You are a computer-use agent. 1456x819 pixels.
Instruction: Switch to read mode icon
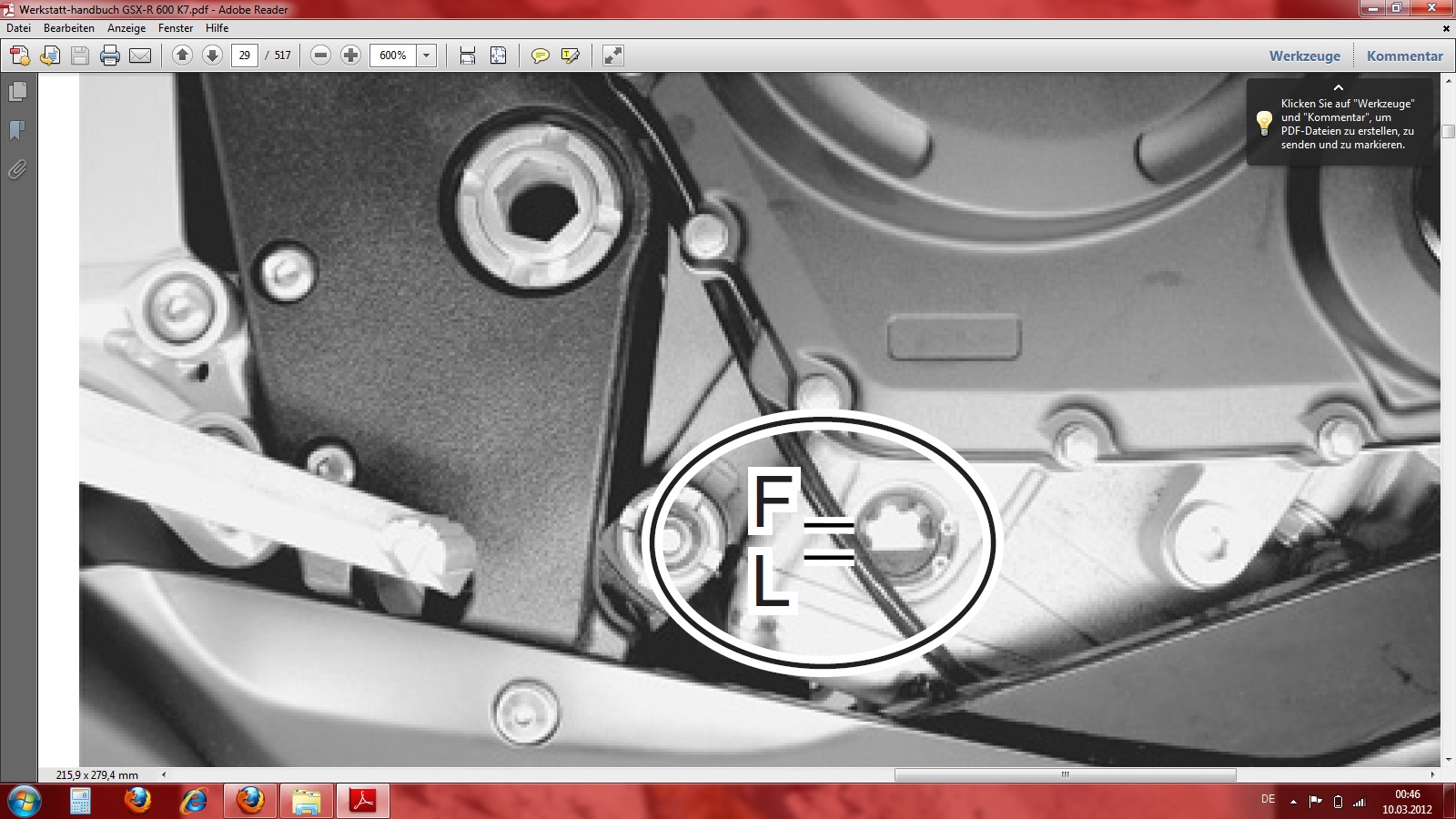pos(613,56)
